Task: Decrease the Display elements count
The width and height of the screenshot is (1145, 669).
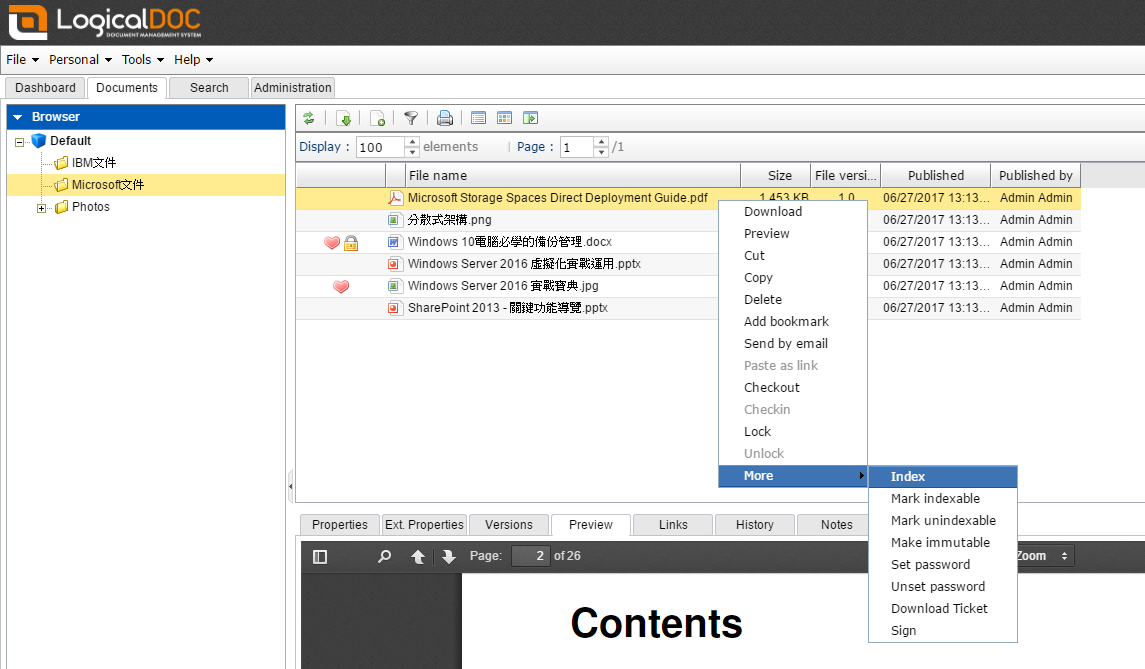Action: point(413,152)
